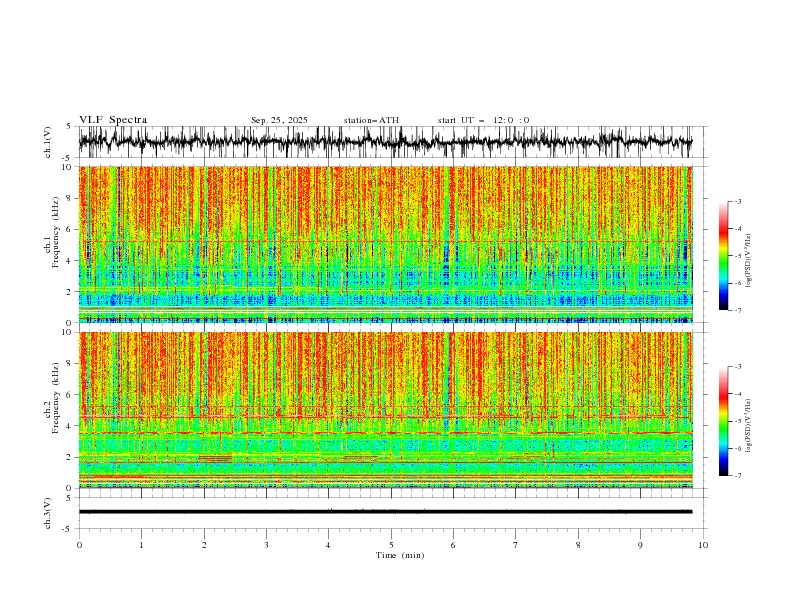Select the date label "Sep. 25, 2025"
This screenshot has width=792, height=612.
(279, 120)
